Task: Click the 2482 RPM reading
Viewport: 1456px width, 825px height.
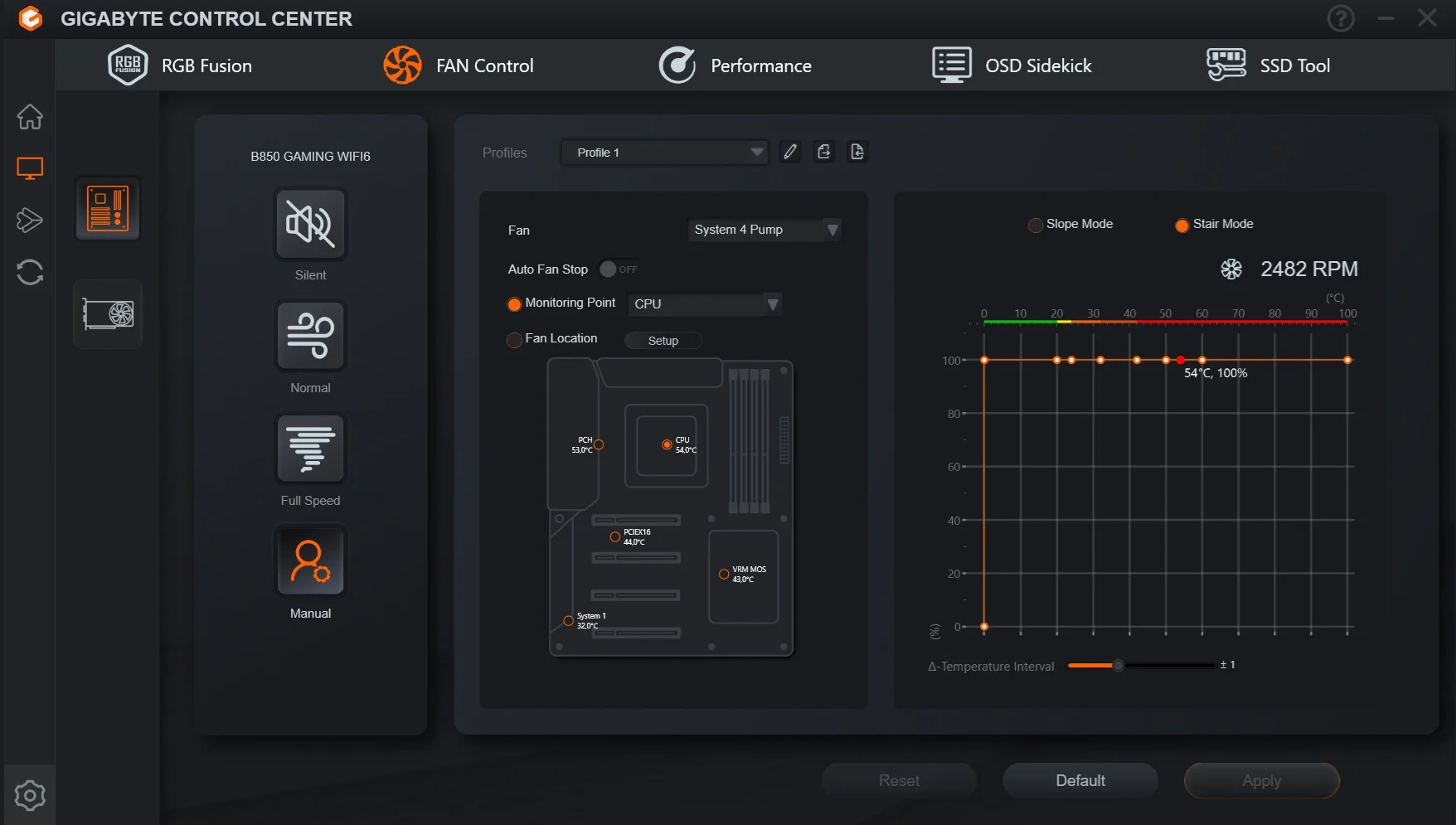Action: click(1309, 269)
